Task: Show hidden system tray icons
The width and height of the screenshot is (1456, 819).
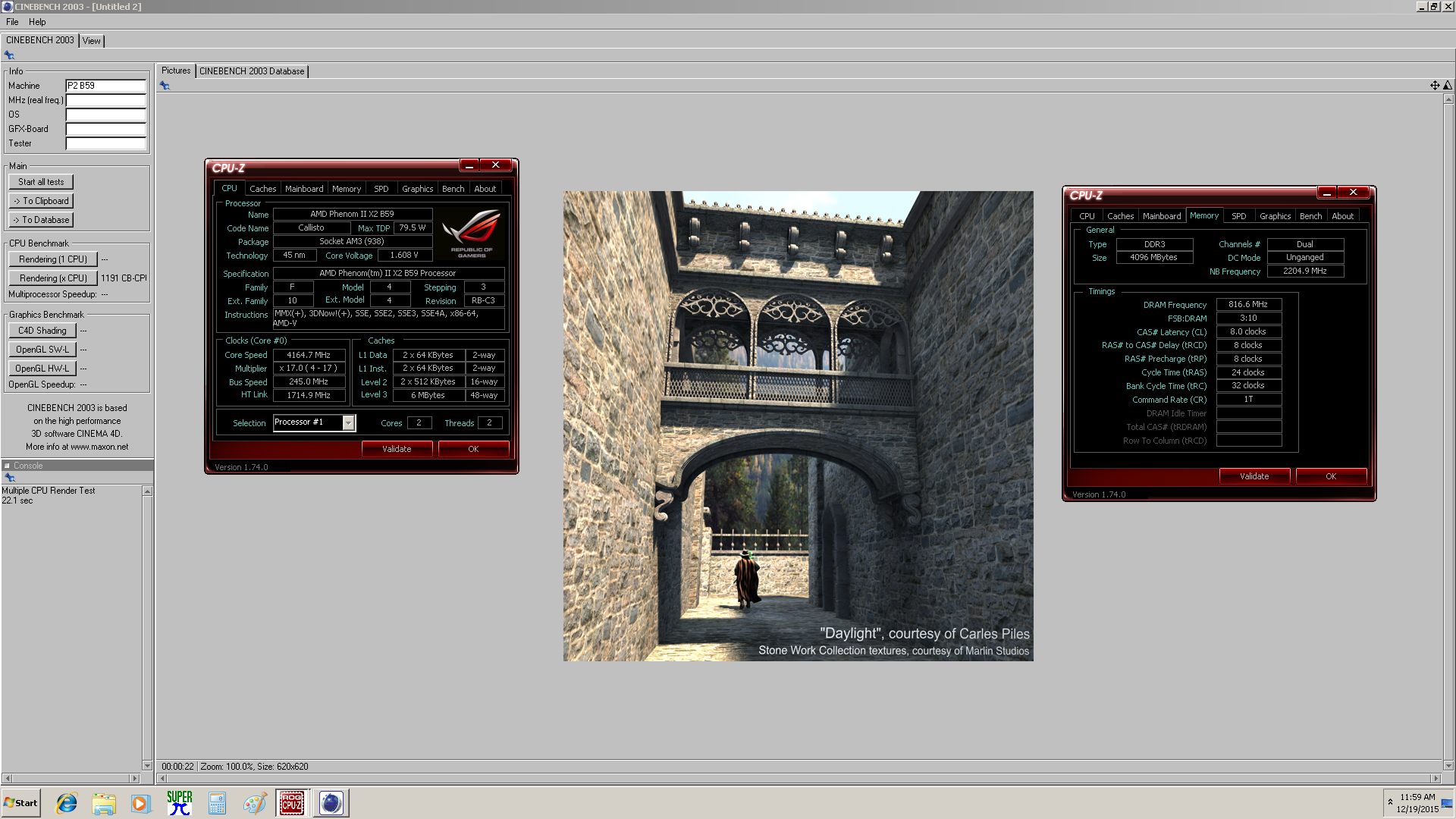Action: [1390, 802]
